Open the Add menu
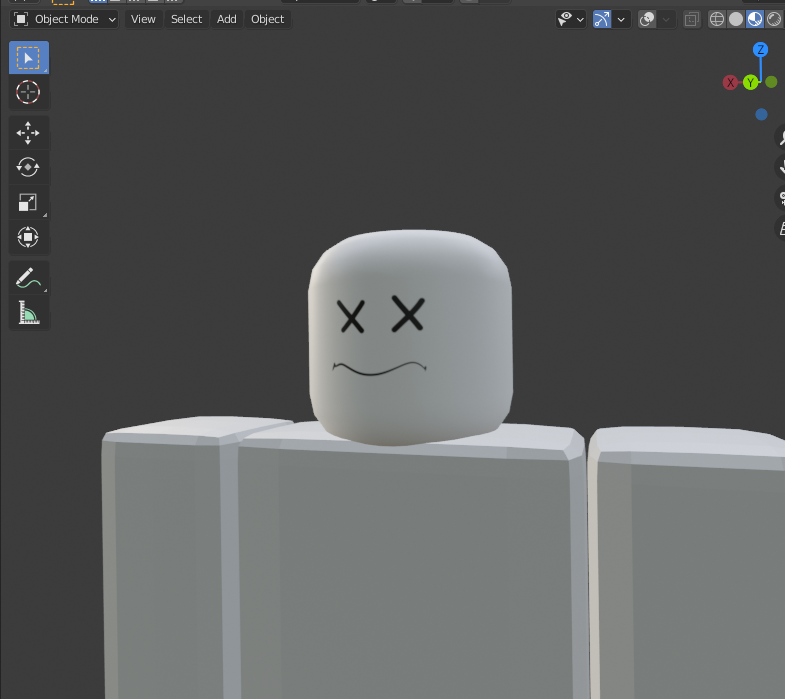 (226, 20)
